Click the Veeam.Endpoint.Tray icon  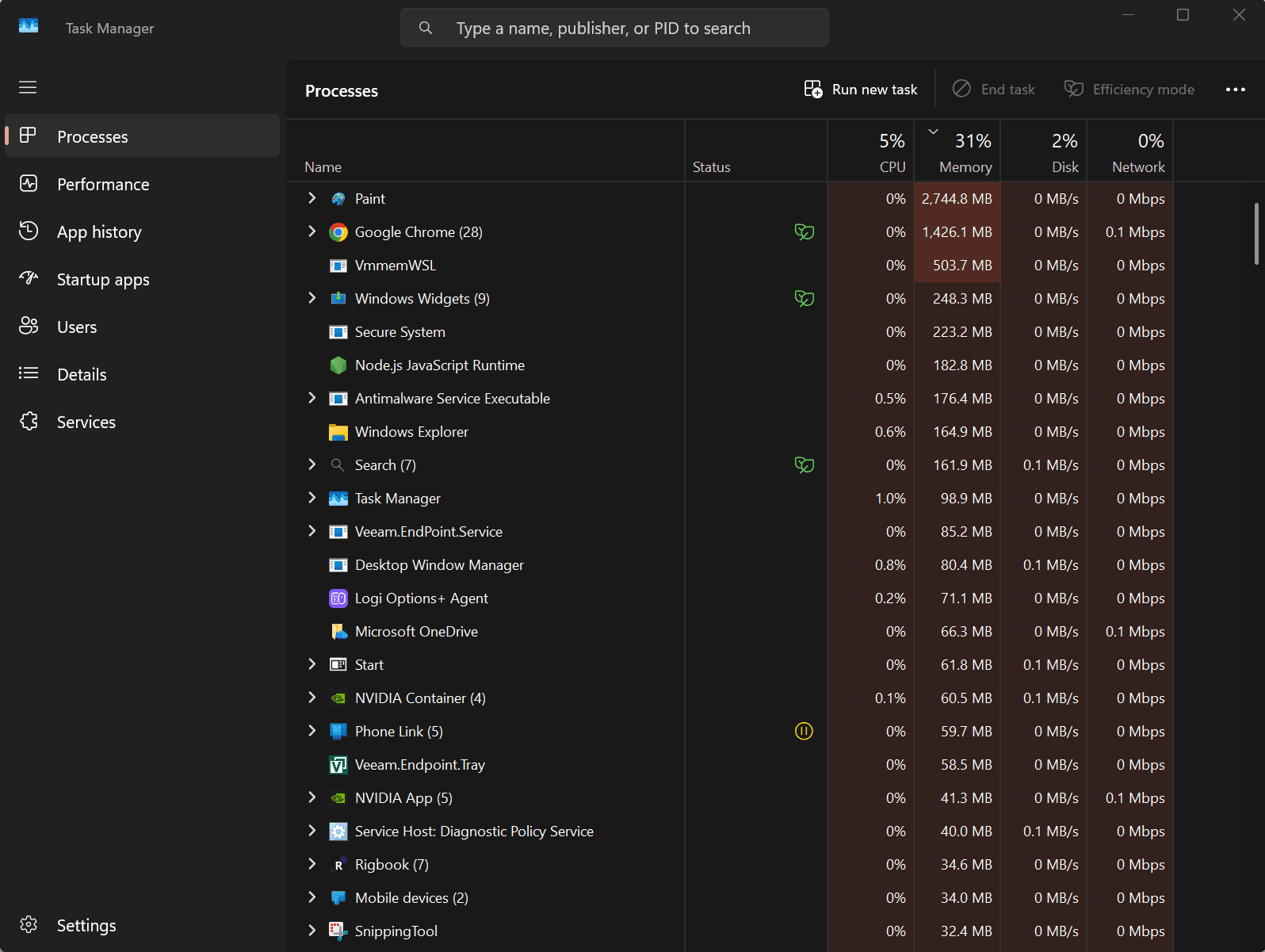[338, 765]
